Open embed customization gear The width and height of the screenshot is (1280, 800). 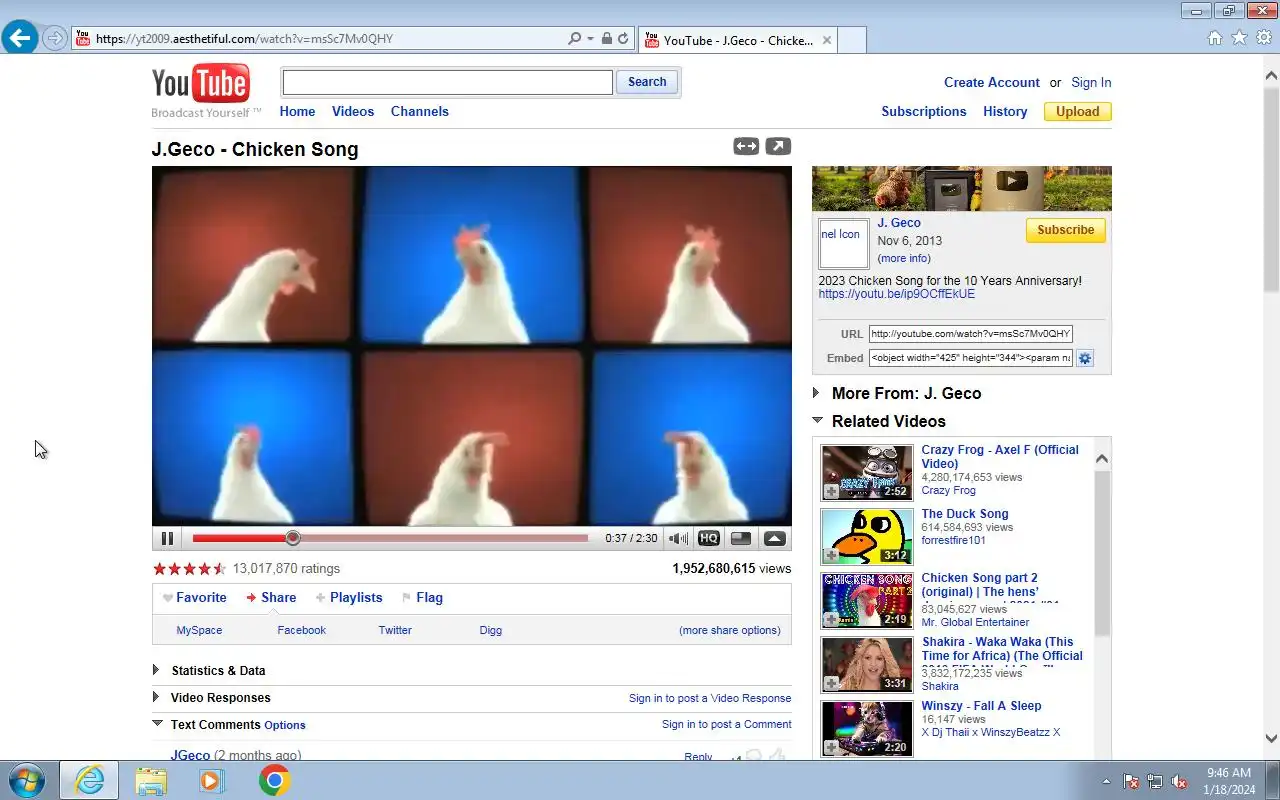[1084, 358]
